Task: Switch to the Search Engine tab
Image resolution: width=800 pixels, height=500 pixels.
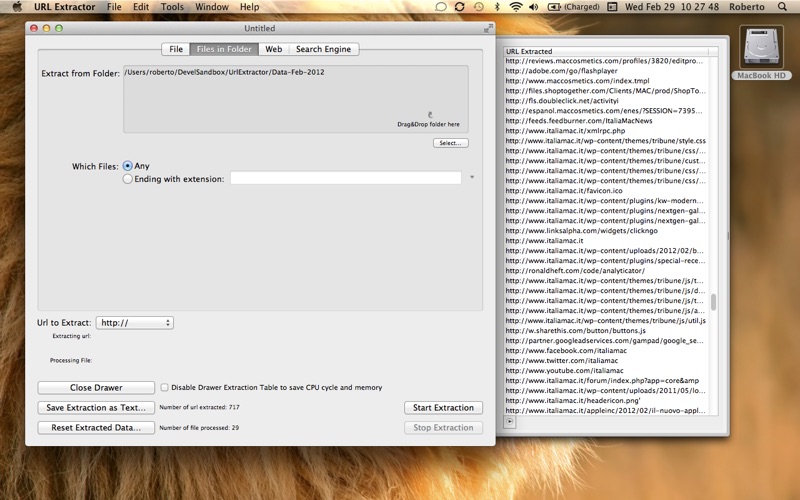Action: coord(323,48)
